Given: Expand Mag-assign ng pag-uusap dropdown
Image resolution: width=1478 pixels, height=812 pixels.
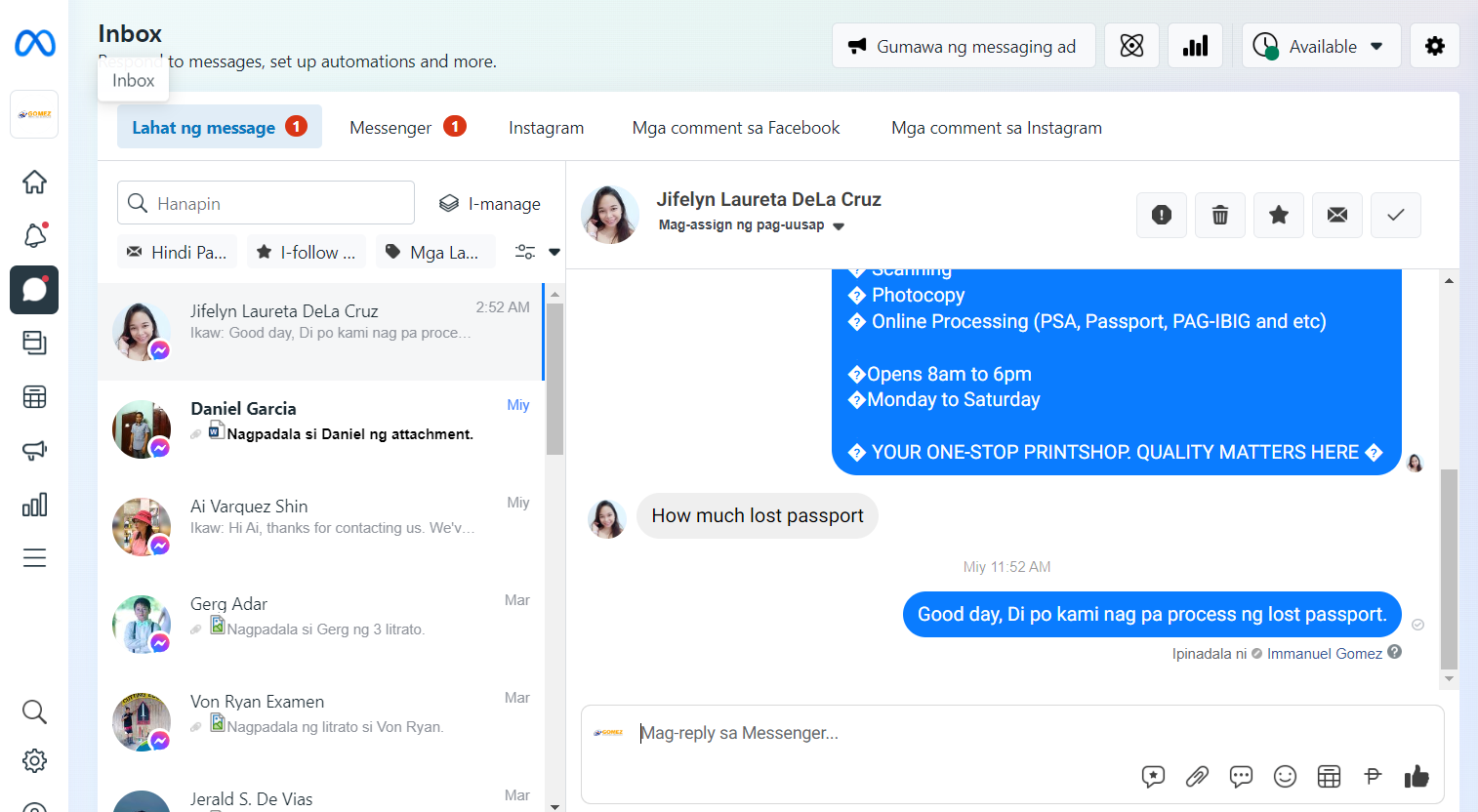Looking at the screenshot, I should 751,225.
